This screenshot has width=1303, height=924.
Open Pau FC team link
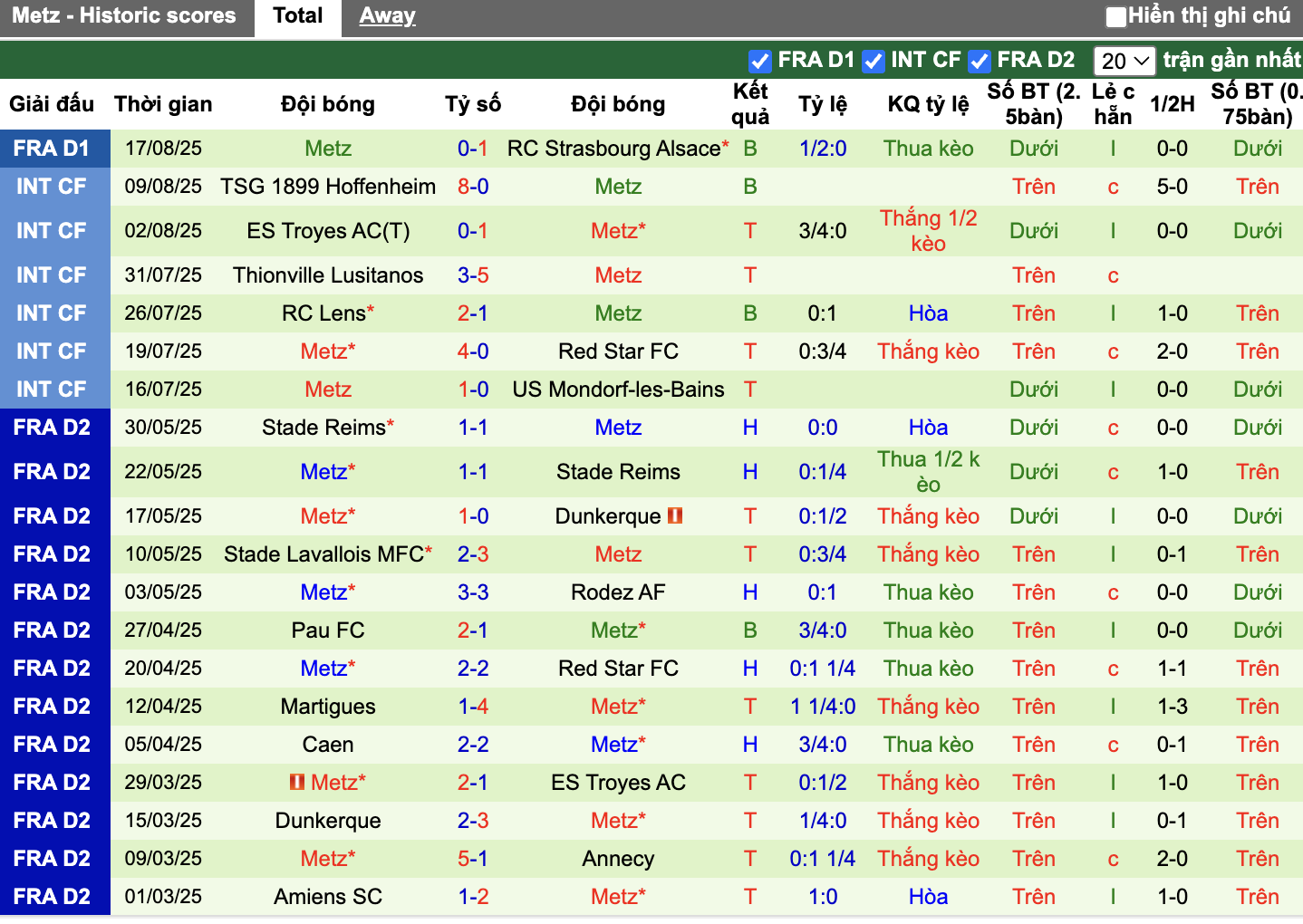328,630
